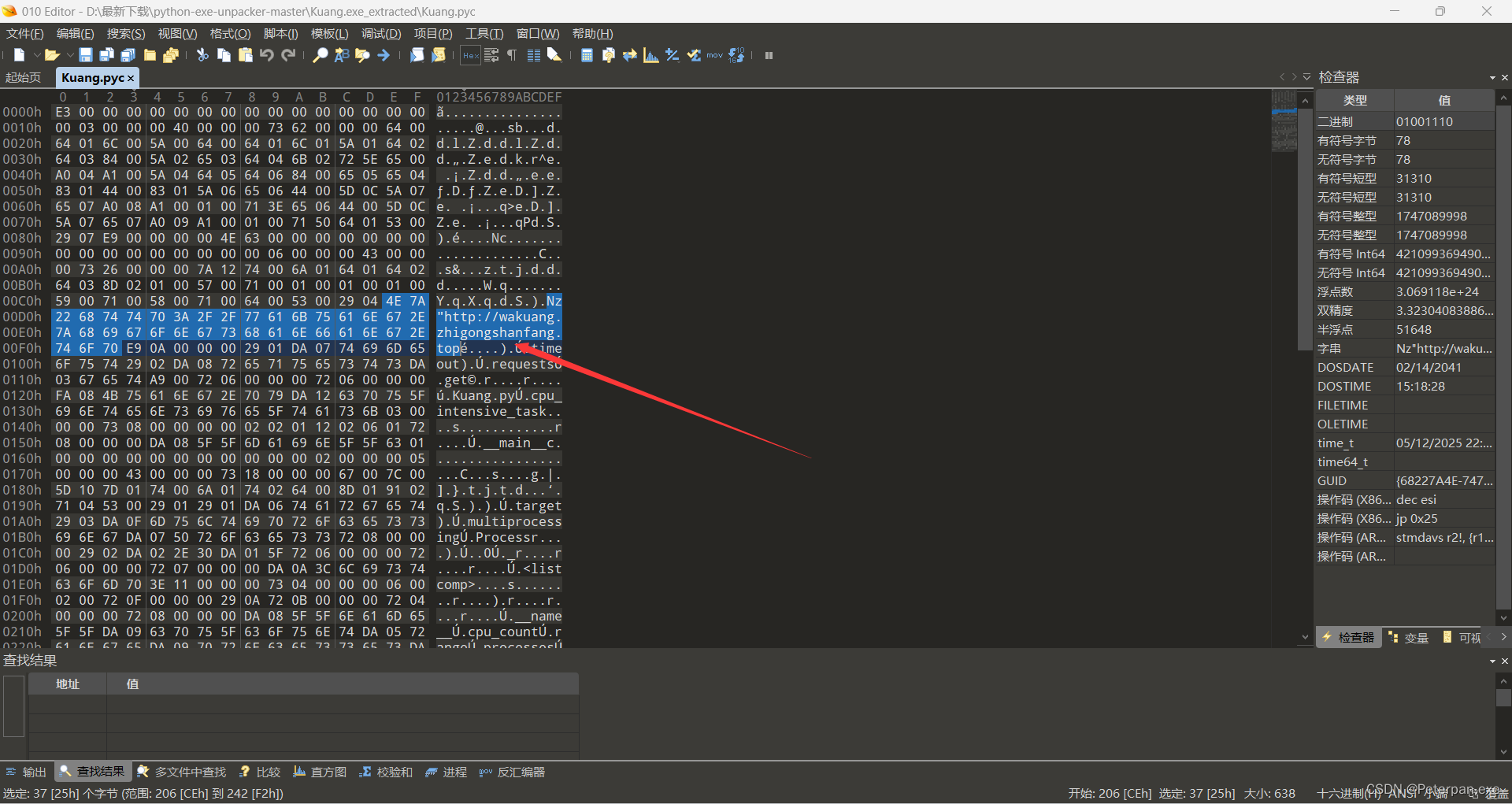
Task: Click the highlighter tool icon
Action: 554,55
